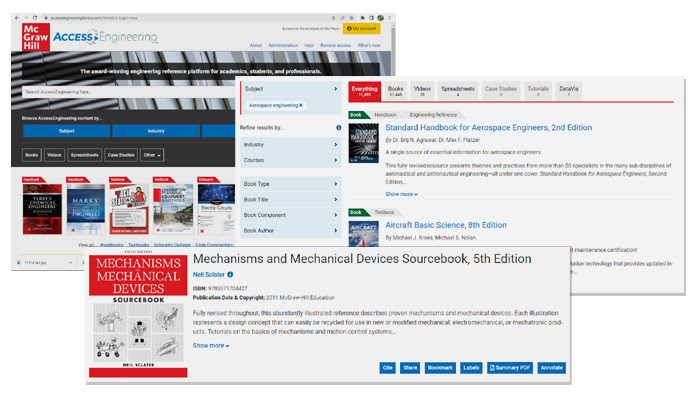Click the browser forward arrow

click(x=26, y=18)
